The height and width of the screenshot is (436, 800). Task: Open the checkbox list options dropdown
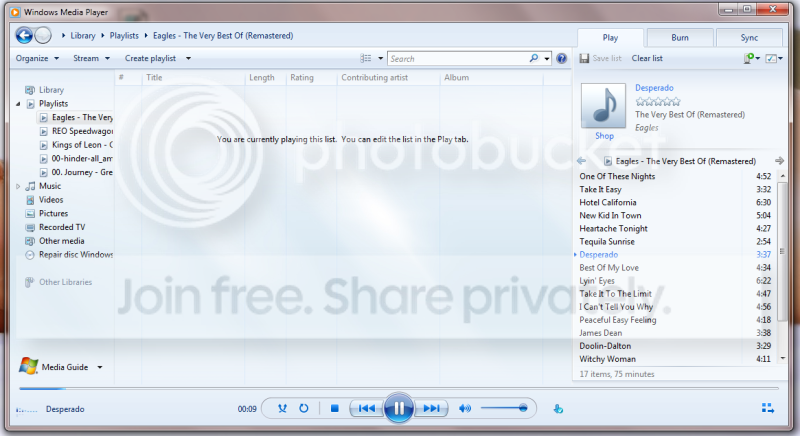click(774, 59)
